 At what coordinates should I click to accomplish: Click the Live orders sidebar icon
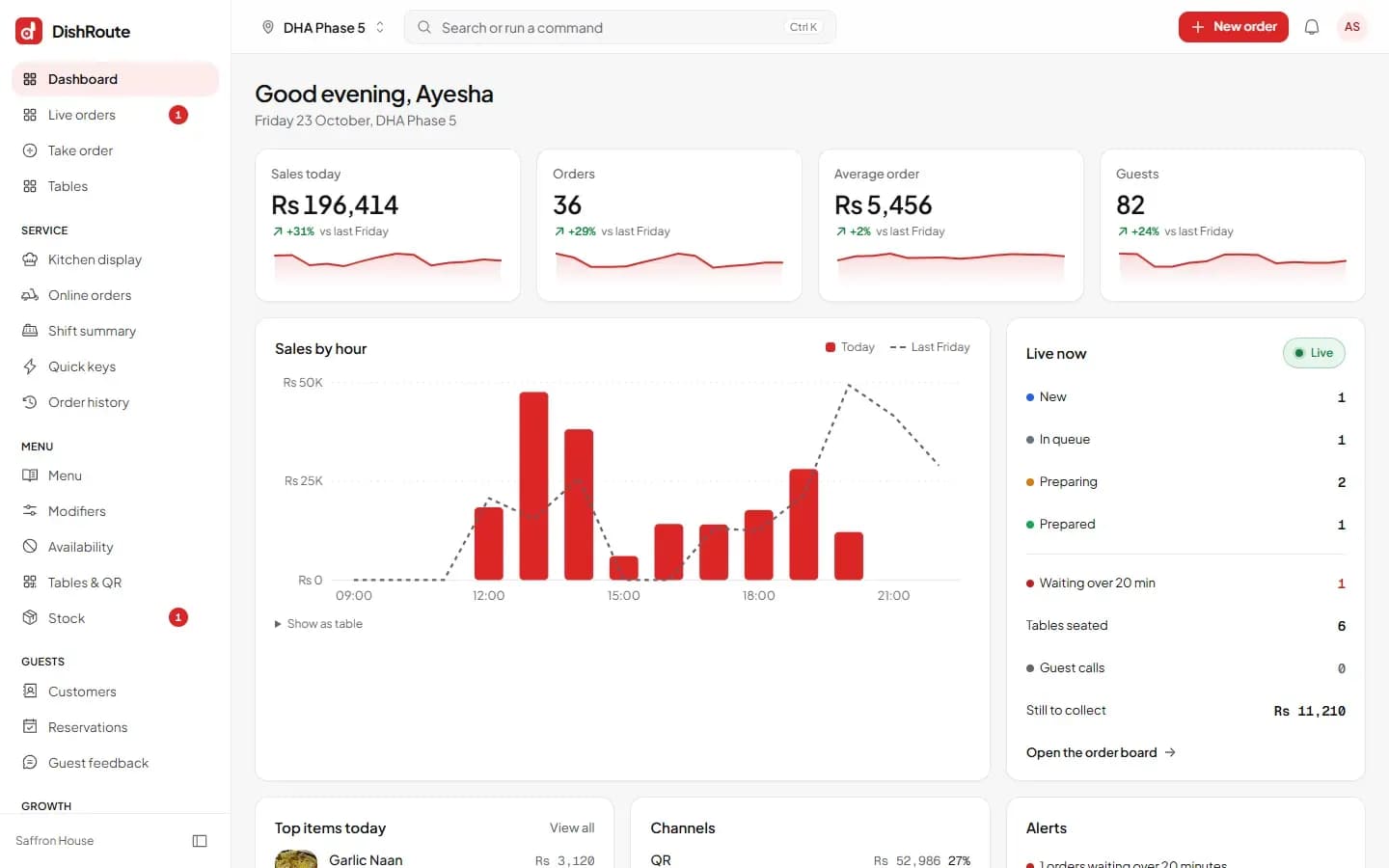pyautogui.click(x=30, y=115)
